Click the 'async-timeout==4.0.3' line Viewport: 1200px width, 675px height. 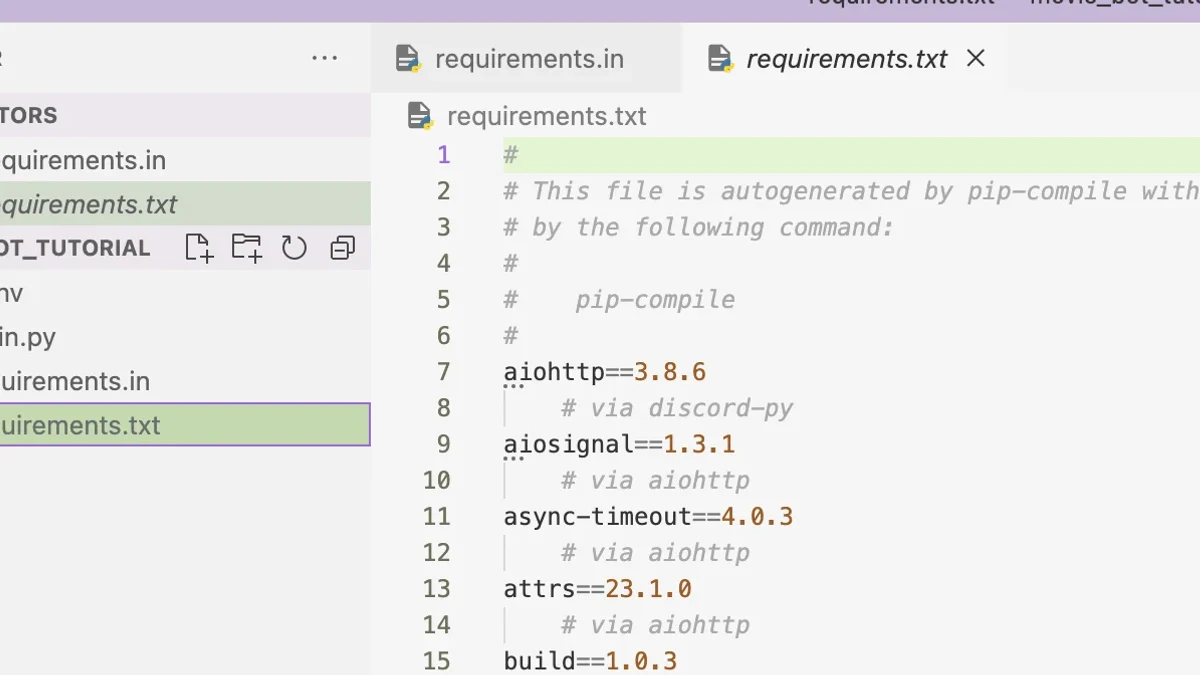[649, 516]
